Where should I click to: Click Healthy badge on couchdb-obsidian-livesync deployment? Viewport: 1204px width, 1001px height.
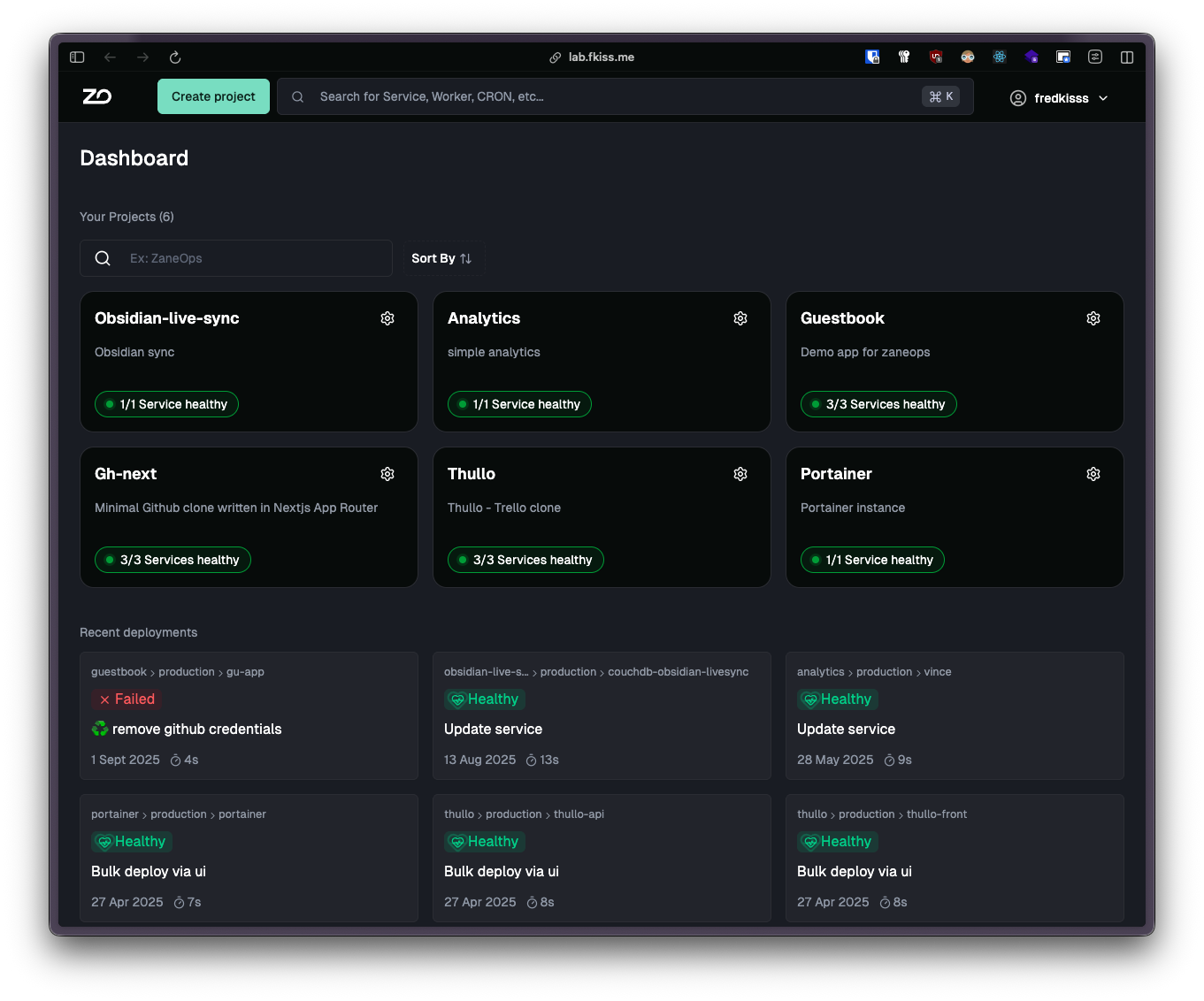pos(485,699)
